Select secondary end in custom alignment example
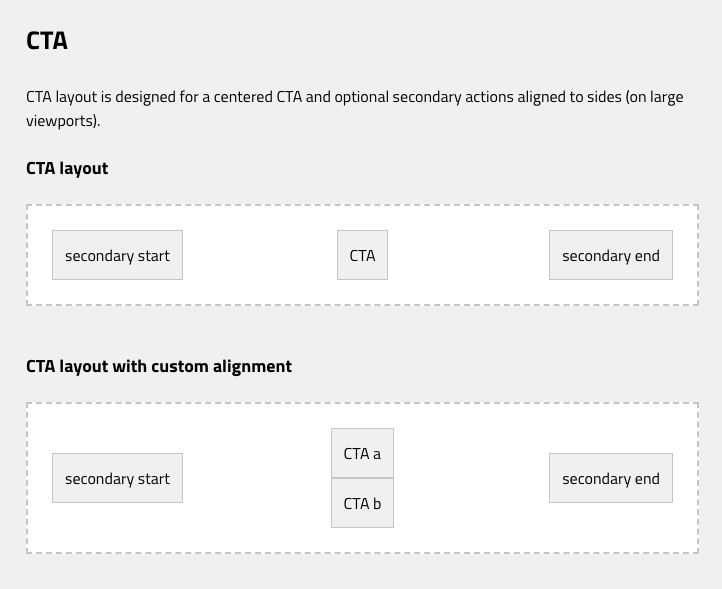 (611, 478)
